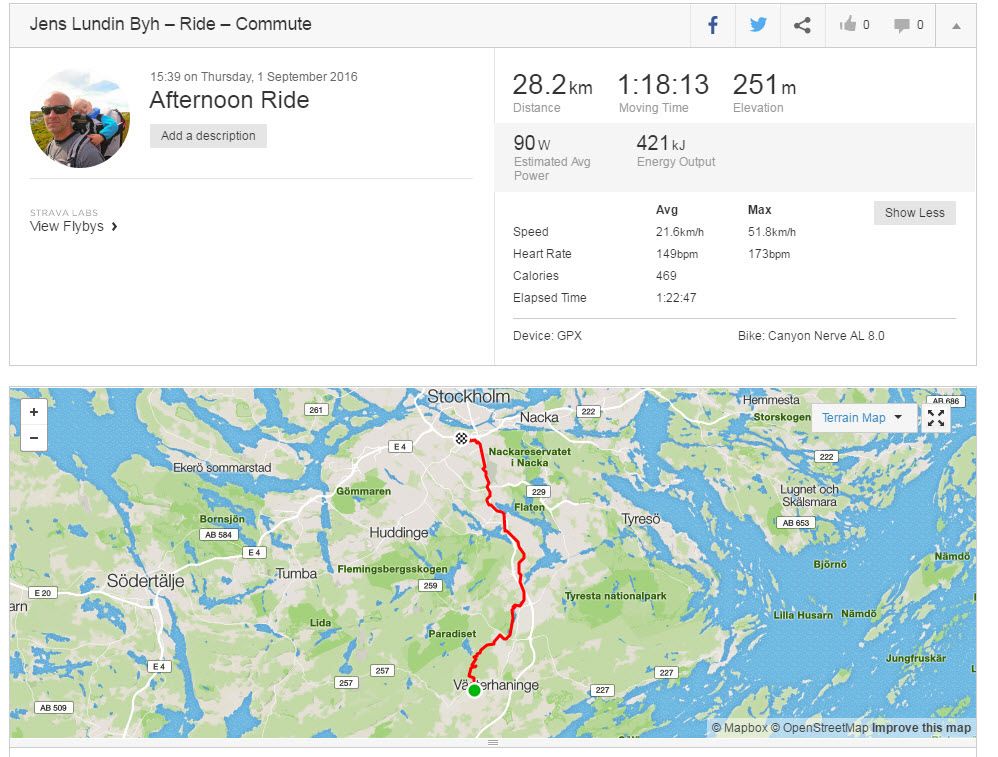Viewport: 998px width, 757px height.
Task: Give kudos with the thumbs-up icon
Action: click(x=847, y=25)
